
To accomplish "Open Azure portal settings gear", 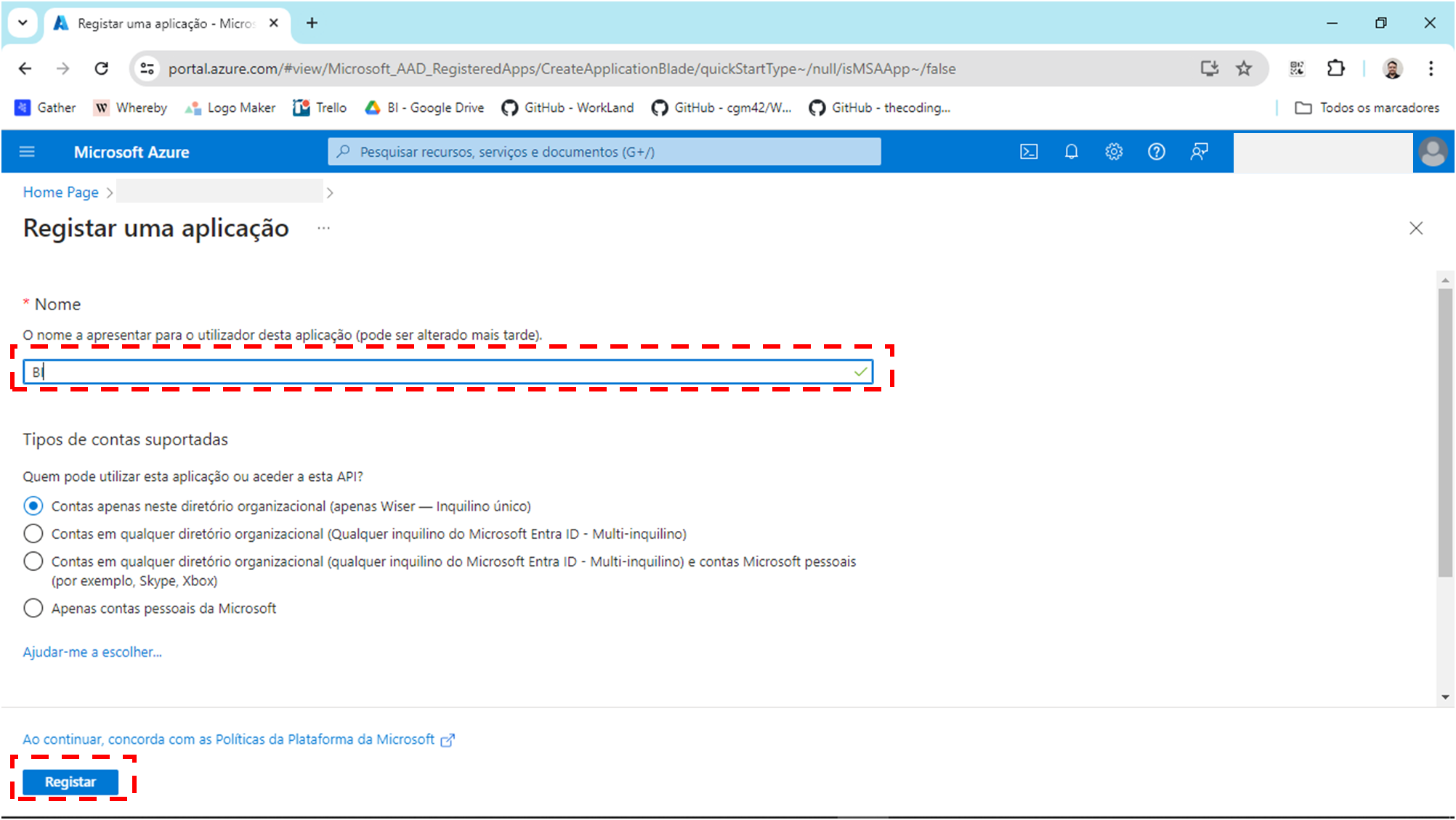I will click(1114, 152).
